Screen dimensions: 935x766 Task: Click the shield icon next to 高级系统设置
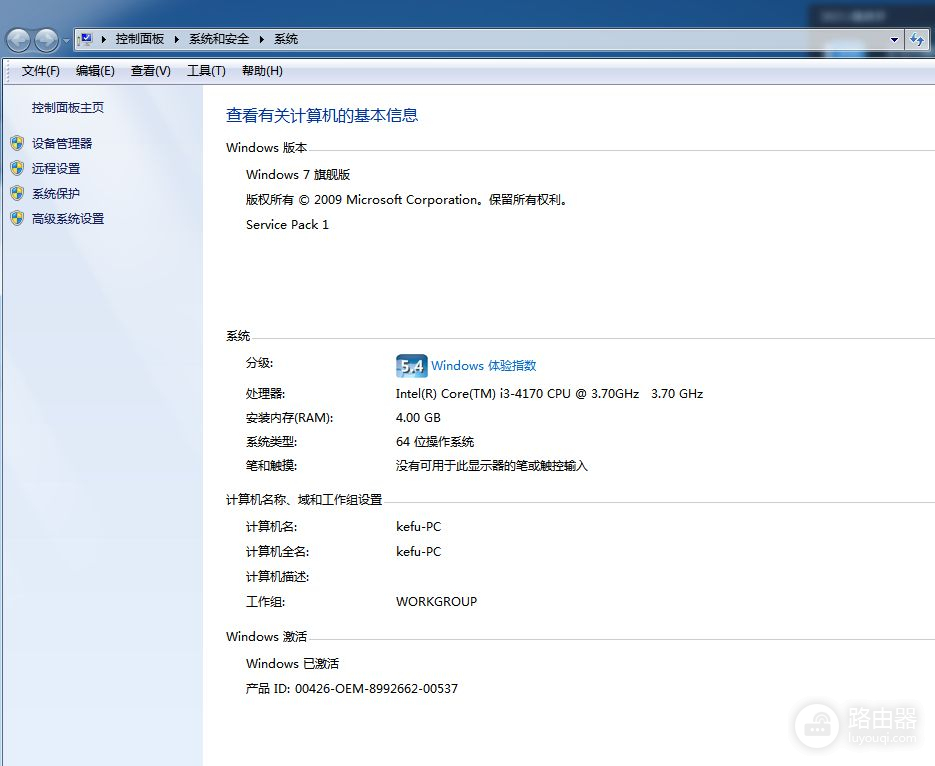[x=17, y=219]
